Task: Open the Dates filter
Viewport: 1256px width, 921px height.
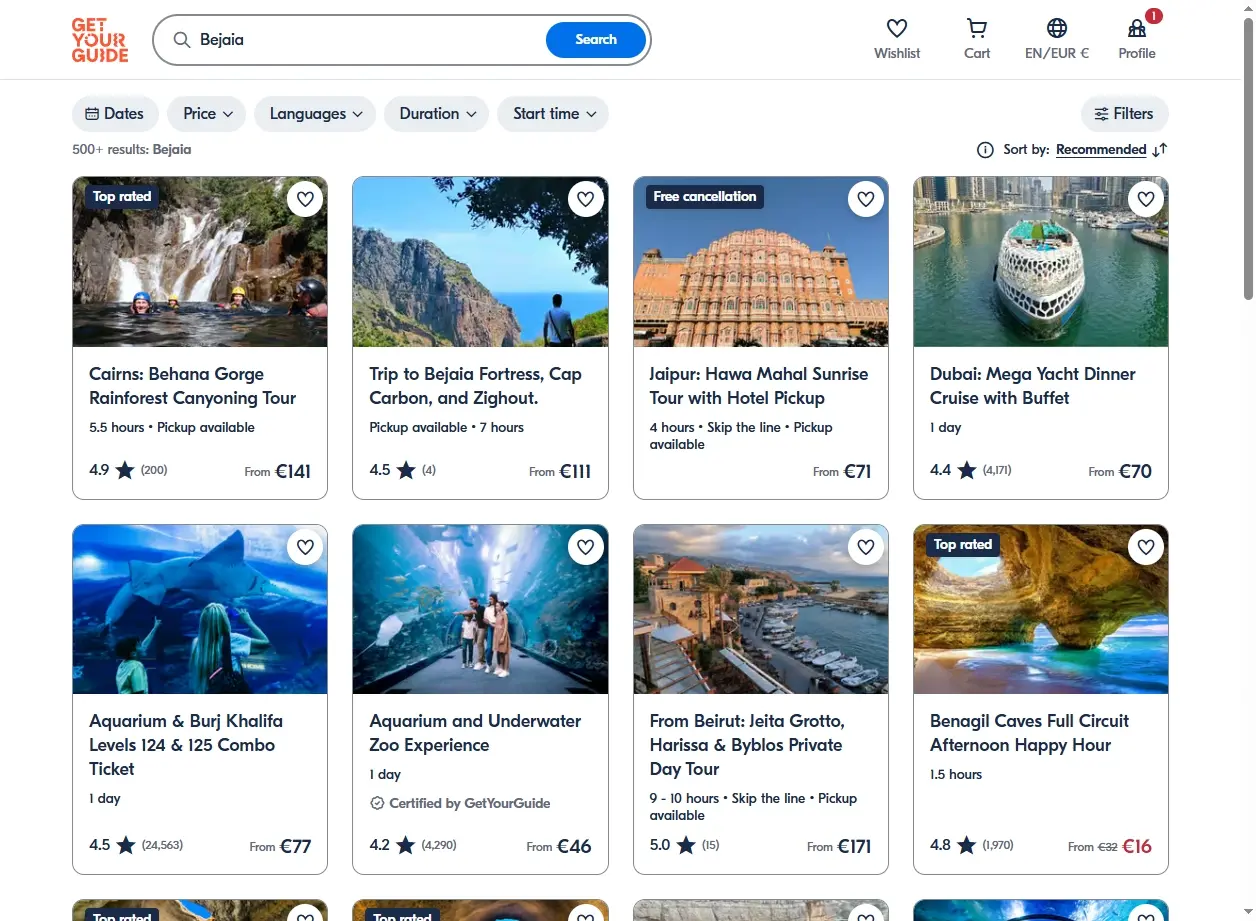Action: [x=115, y=114]
